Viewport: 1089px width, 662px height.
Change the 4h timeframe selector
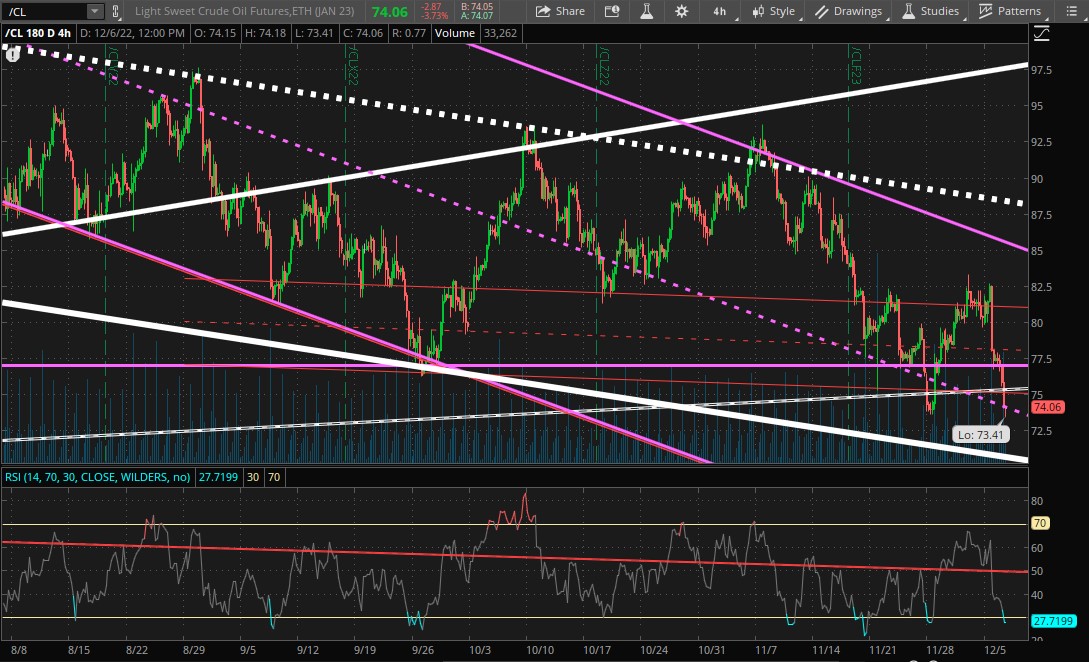click(719, 11)
